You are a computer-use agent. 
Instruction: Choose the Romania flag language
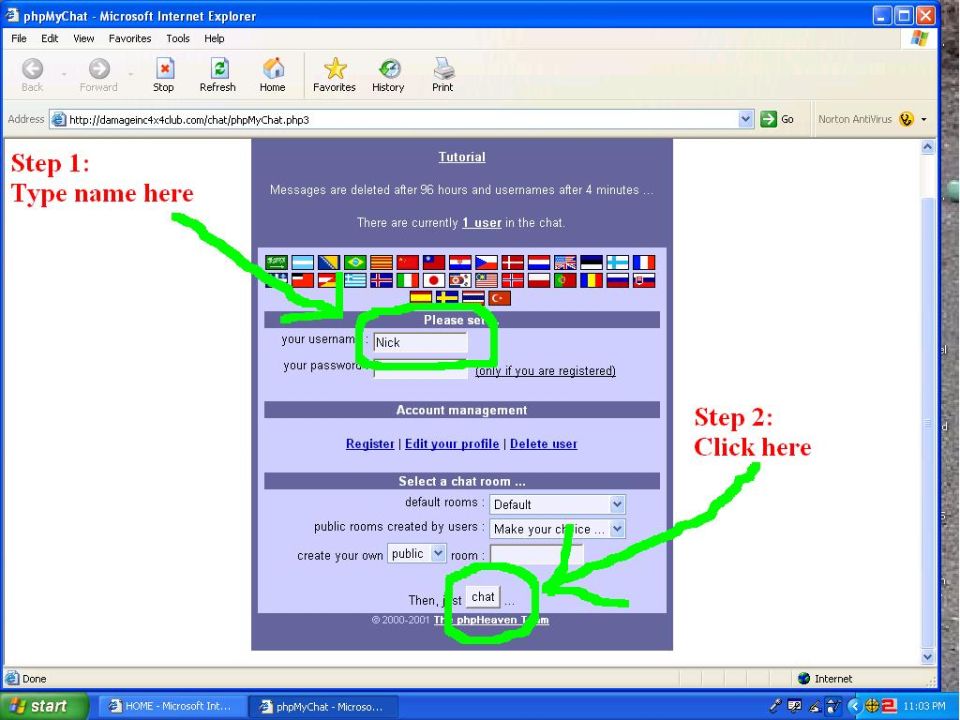point(591,280)
